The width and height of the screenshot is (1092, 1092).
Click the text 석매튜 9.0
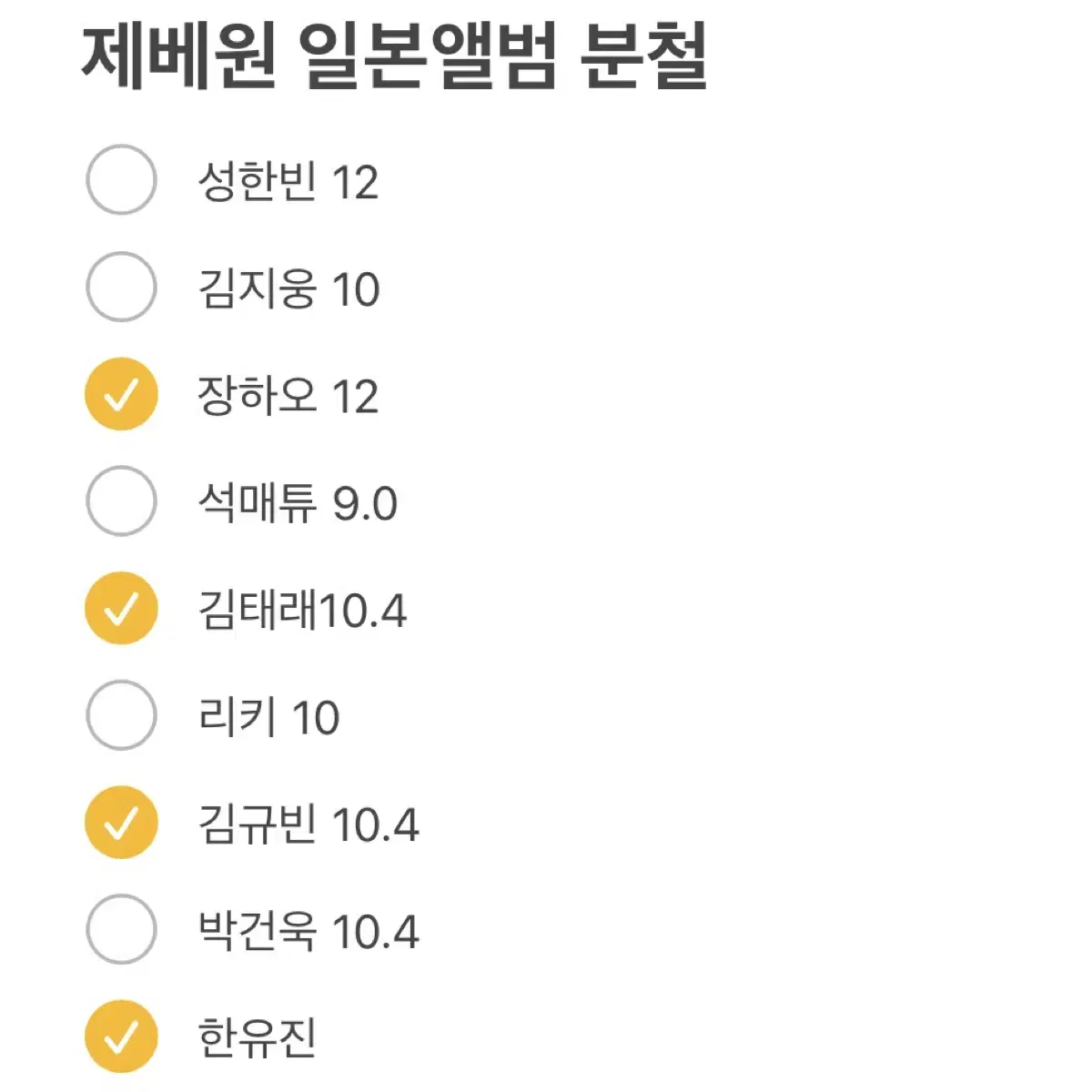point(298,503)
